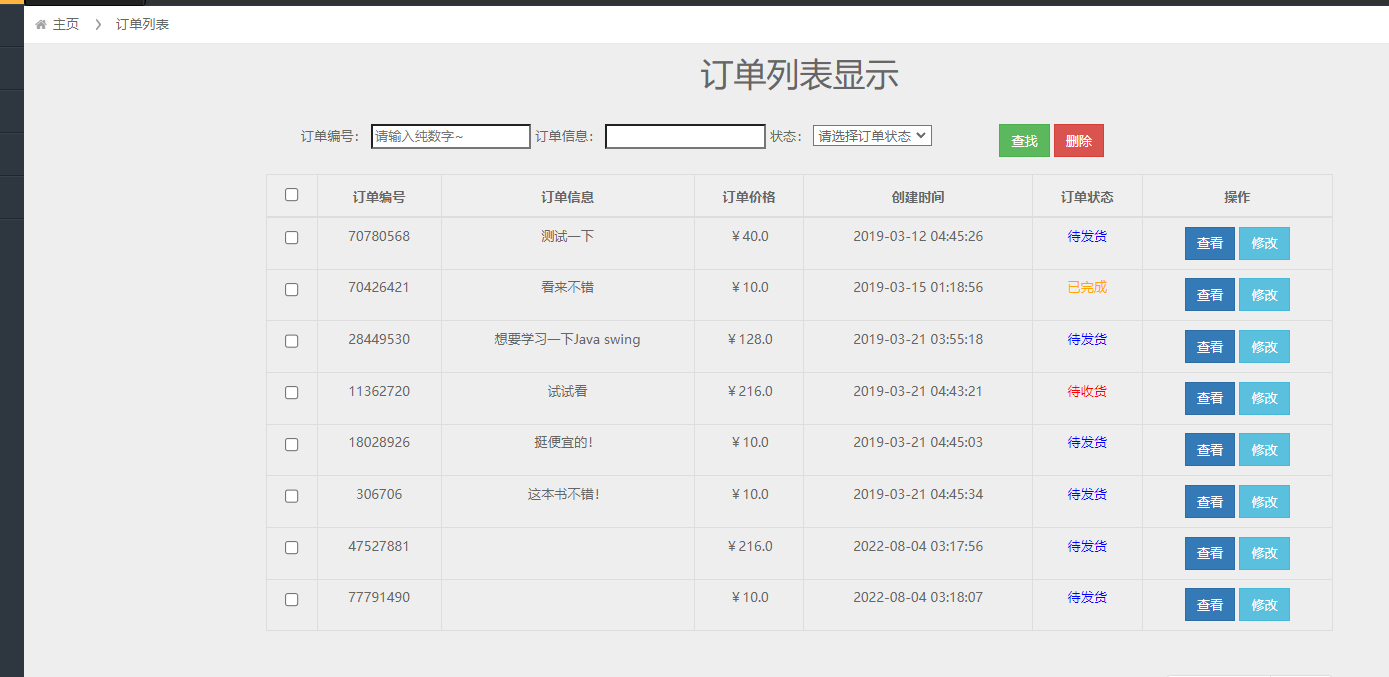Click the red 待收货 status text
This screenshot has width=1389, height=677.
click(1087, 391)
